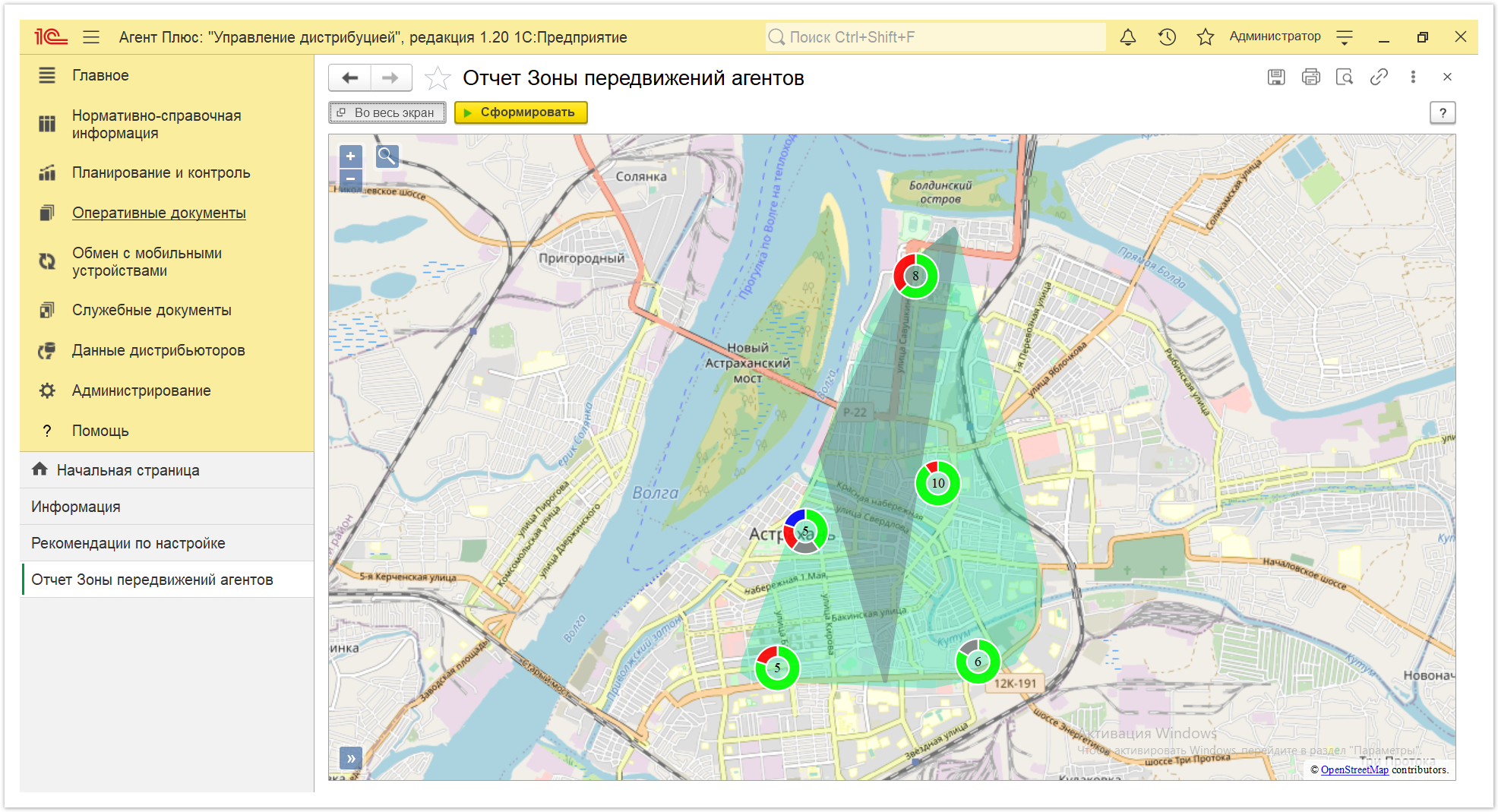Click the Оперативные документы pages icon
Viewport: 1498px width, 812px height.
[x=47, y=213]
